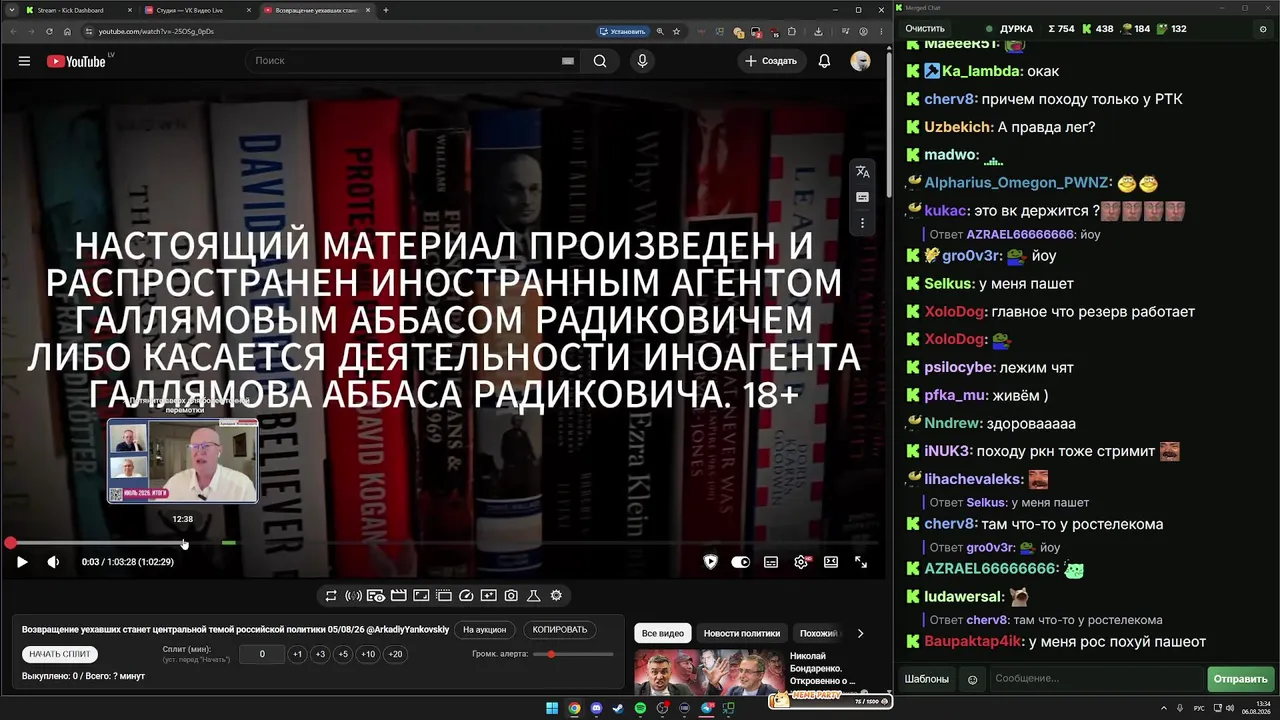Click the clapperboard icon in extension toolbar

tap(398, 596)
